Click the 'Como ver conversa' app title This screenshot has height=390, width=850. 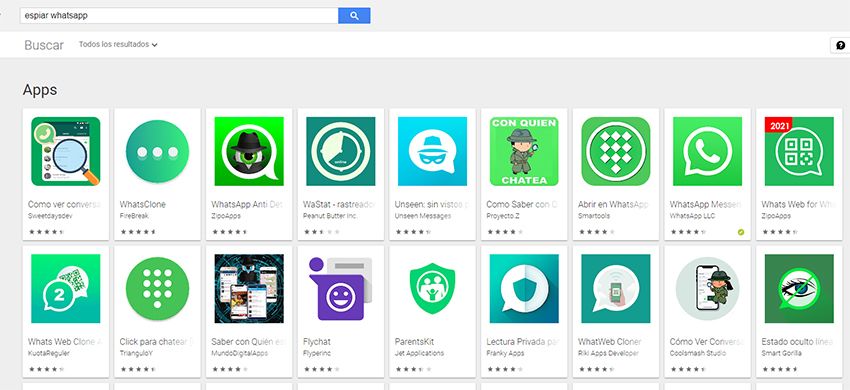65,204
